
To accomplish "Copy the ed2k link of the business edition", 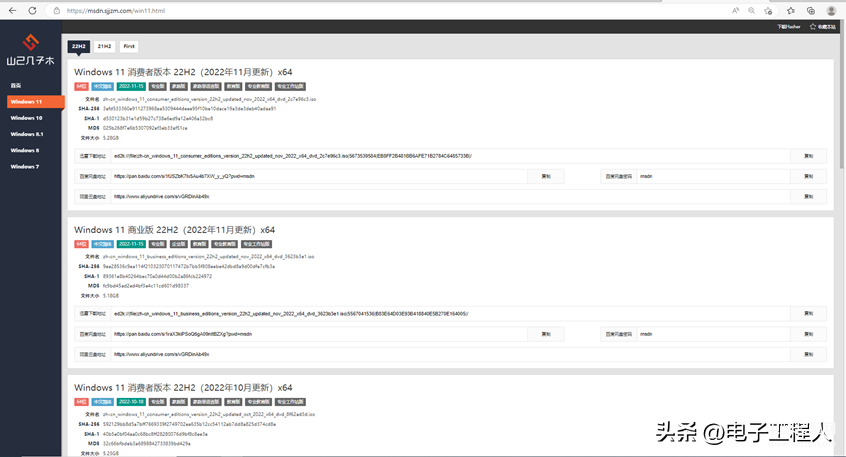I will 808,313.
